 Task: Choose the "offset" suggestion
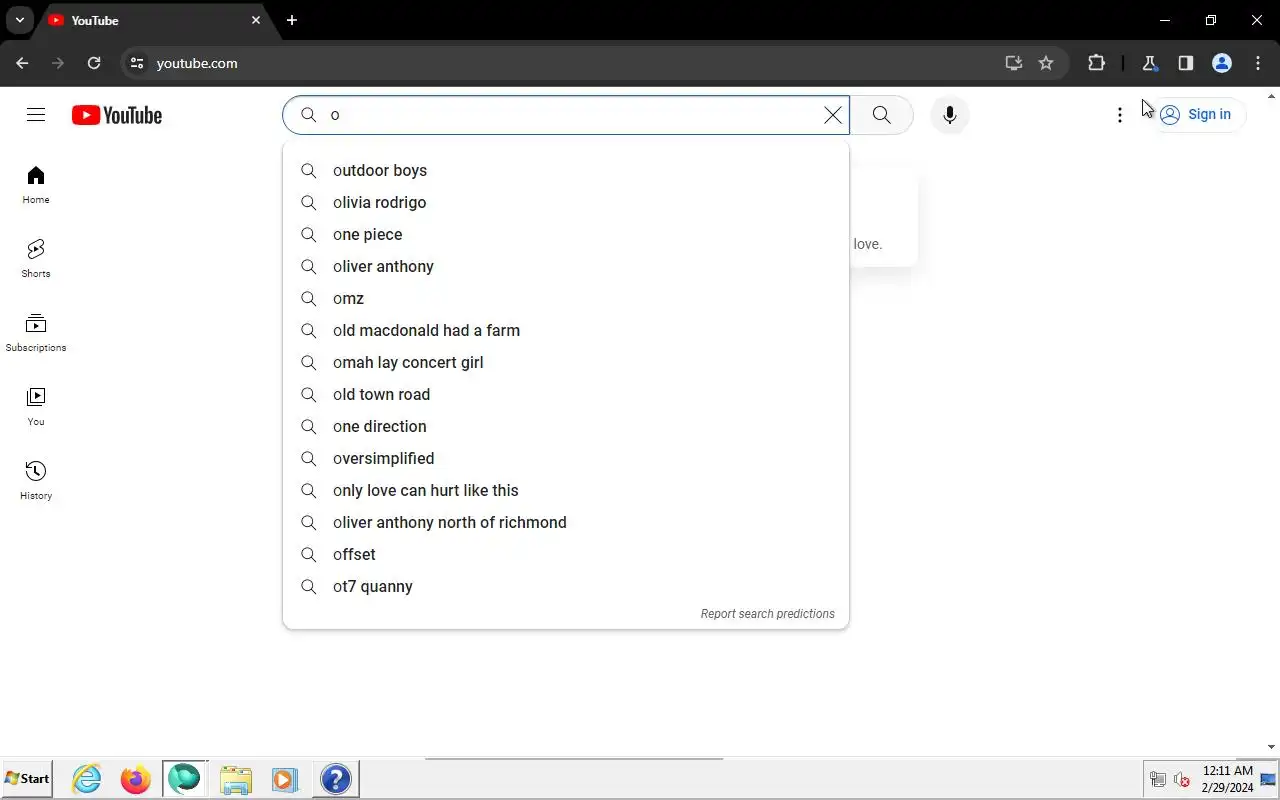566,554
